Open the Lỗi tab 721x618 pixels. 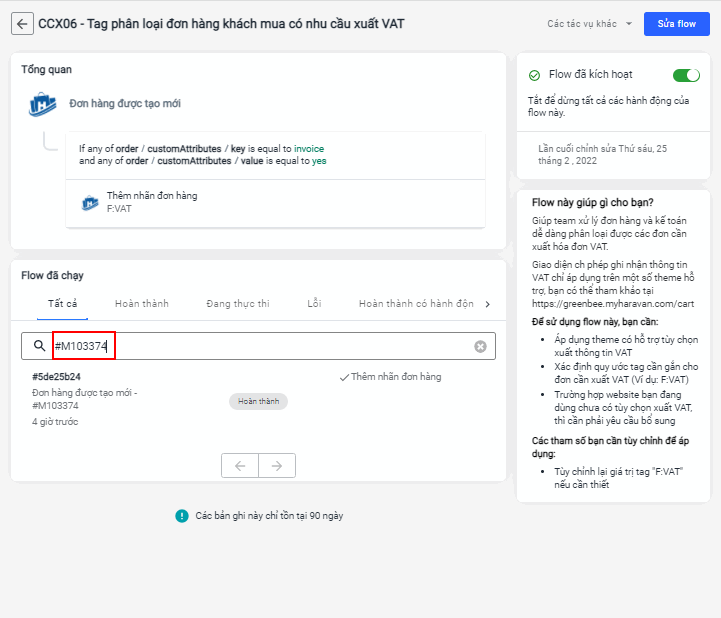[x=314, y=304]
